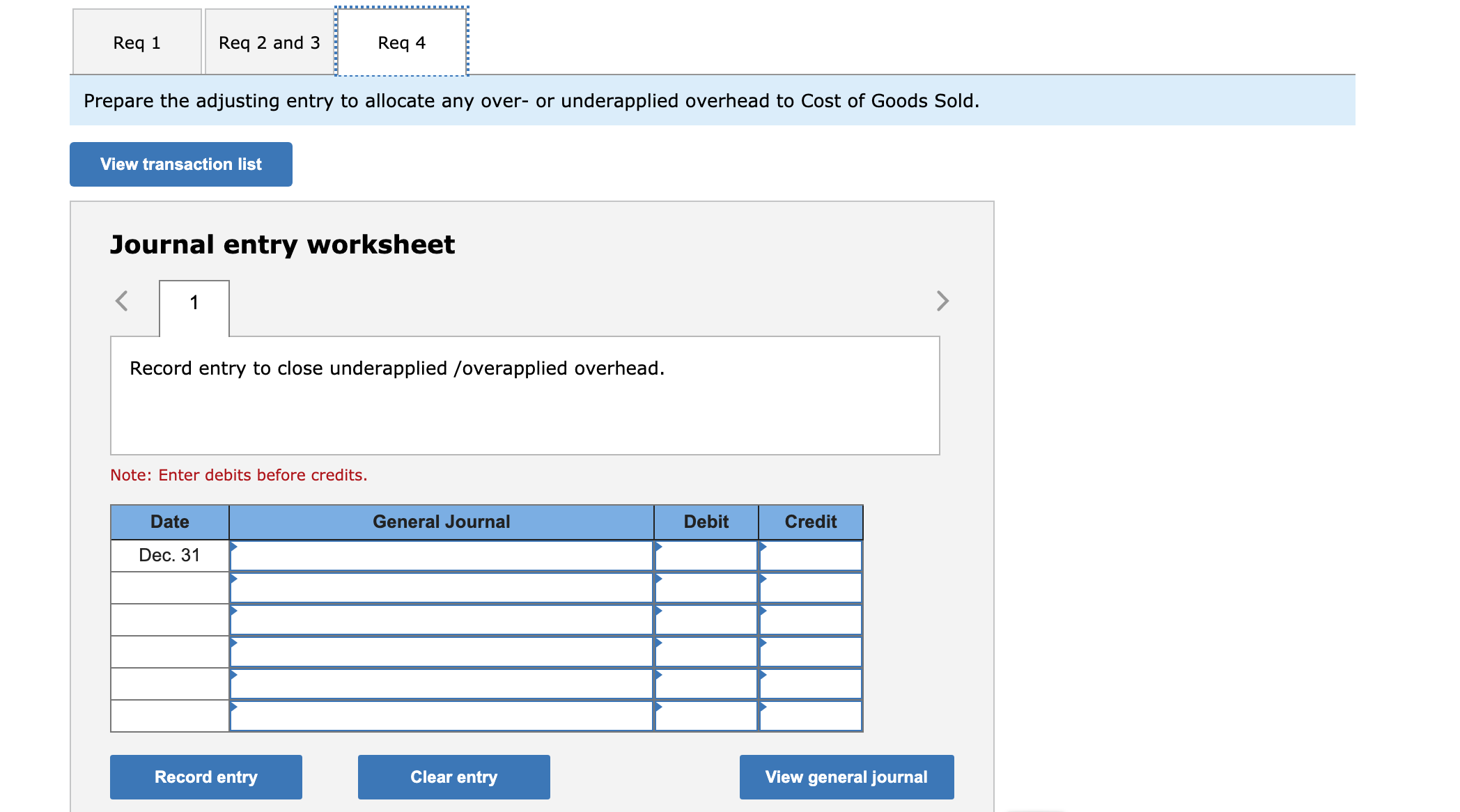Click the Date column header
Viewport: 1460px width, 812px height.
coord(169,522)
